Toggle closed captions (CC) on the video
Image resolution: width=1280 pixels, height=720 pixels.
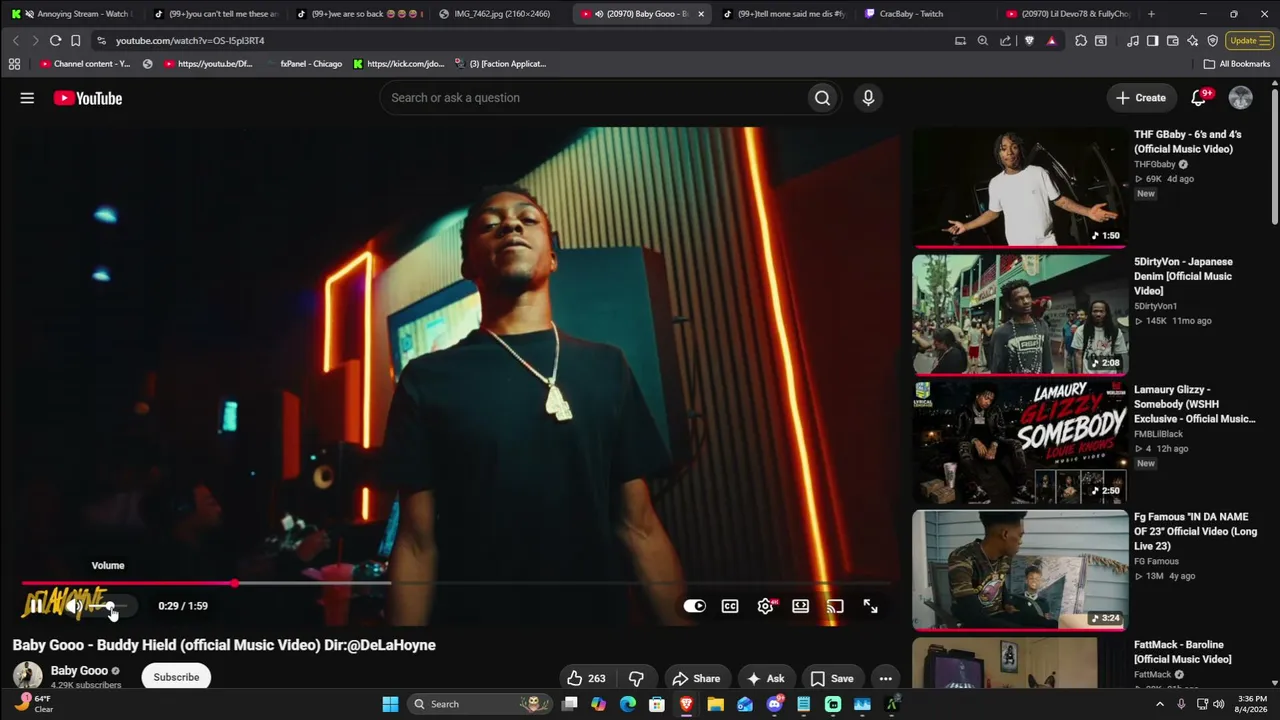(x=730, y=606)
